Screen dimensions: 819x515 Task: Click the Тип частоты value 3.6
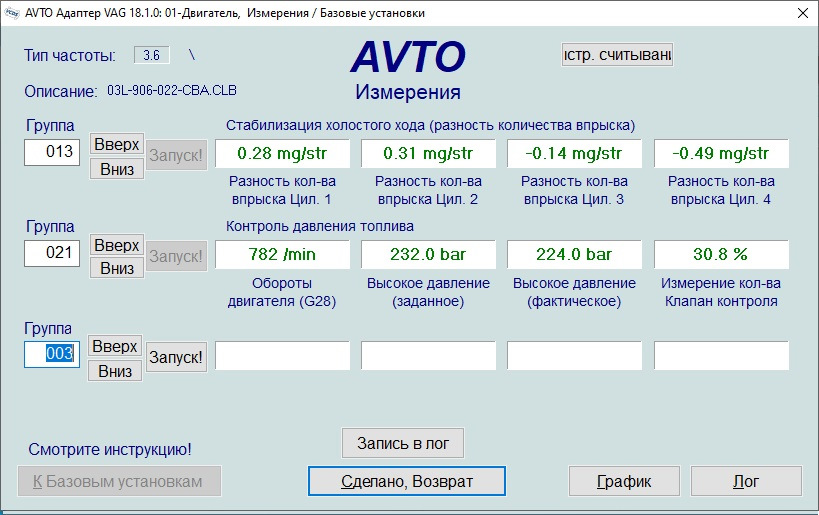click(x=151, y=55)
